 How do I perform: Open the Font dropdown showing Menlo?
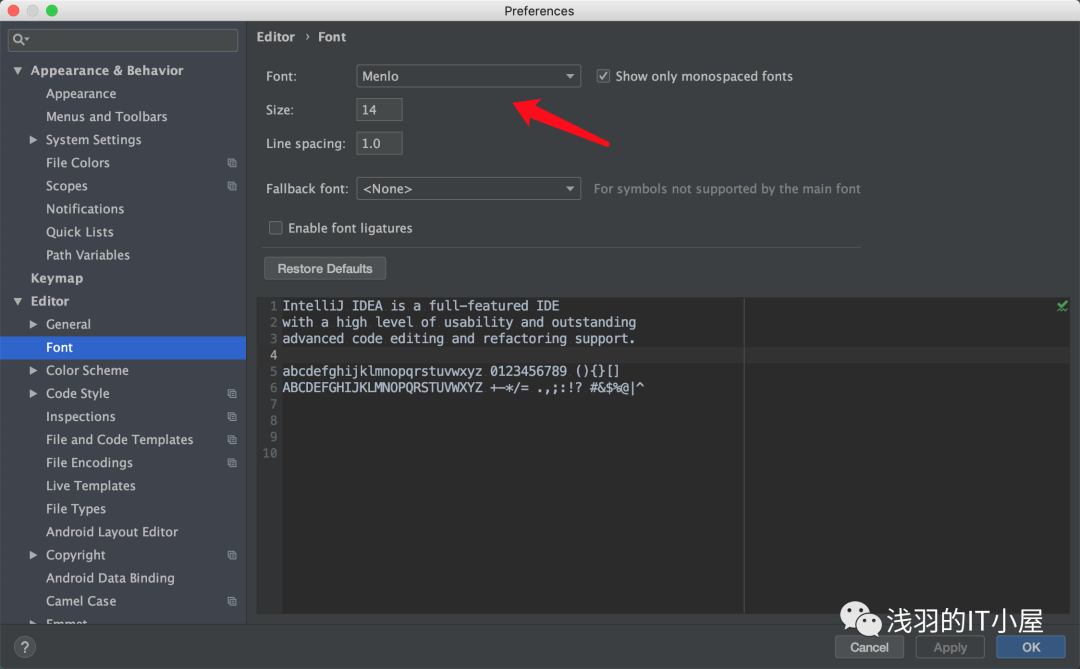coord(468,76)
